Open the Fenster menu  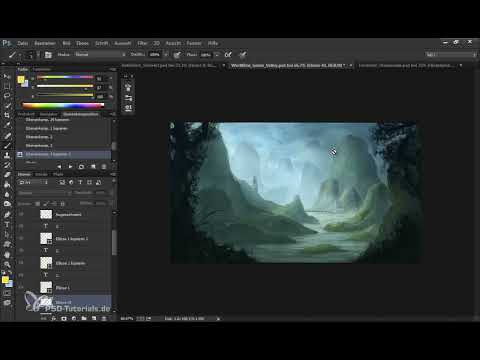(194, 43)
